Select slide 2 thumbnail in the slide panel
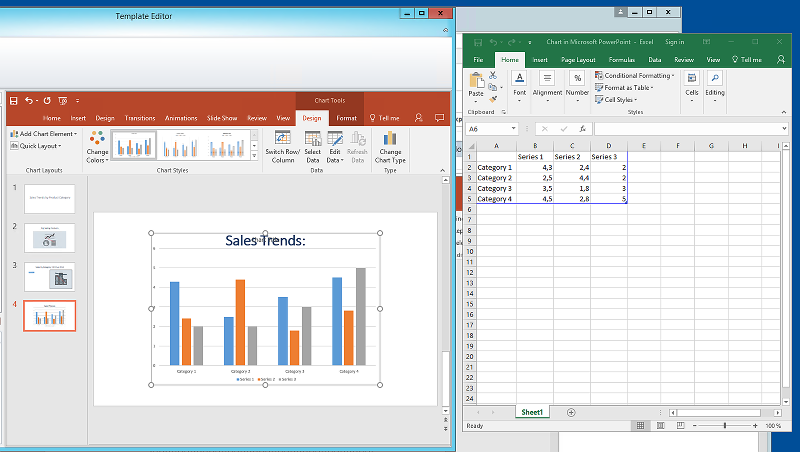Image resolution: width=800 pixels, height=452 pixels. [x=50, y=238]
